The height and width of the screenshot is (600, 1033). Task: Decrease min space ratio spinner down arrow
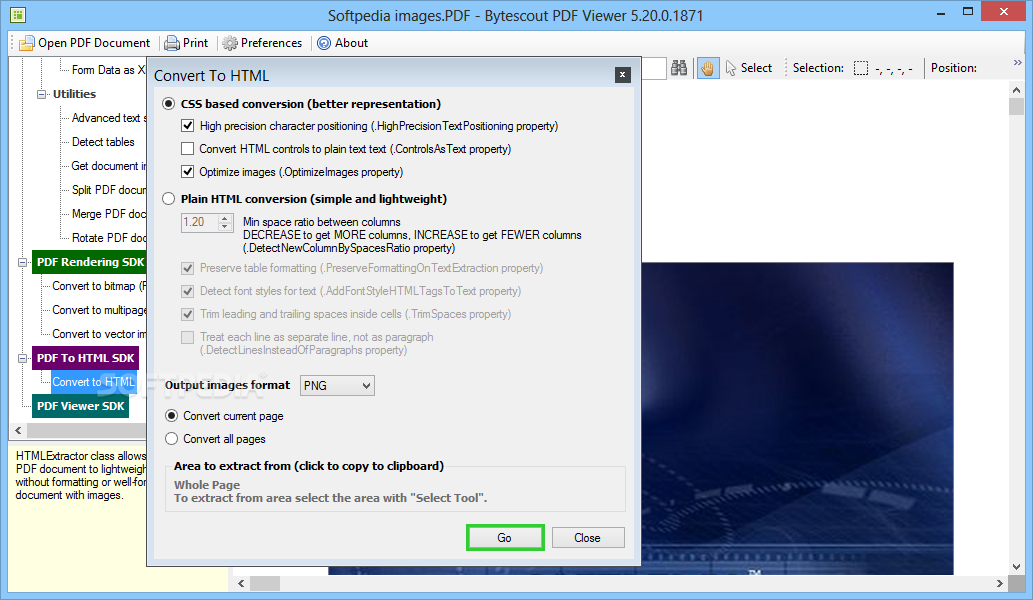(225, 227)
